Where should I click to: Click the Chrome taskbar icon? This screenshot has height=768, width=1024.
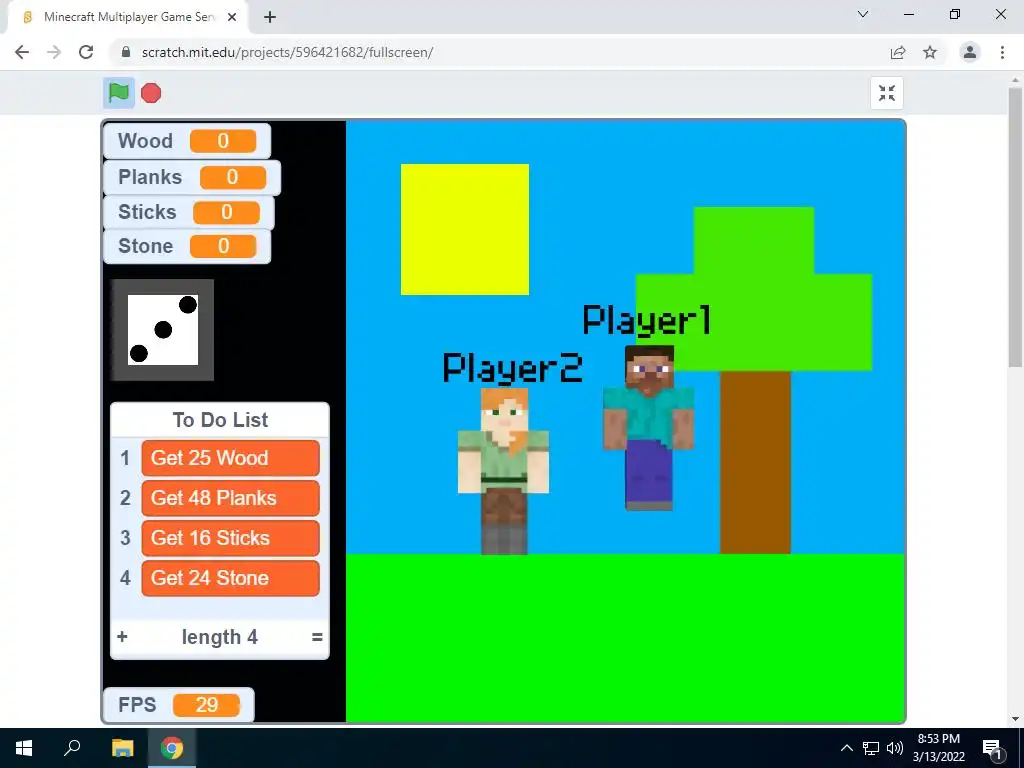[x=172, y=748]
